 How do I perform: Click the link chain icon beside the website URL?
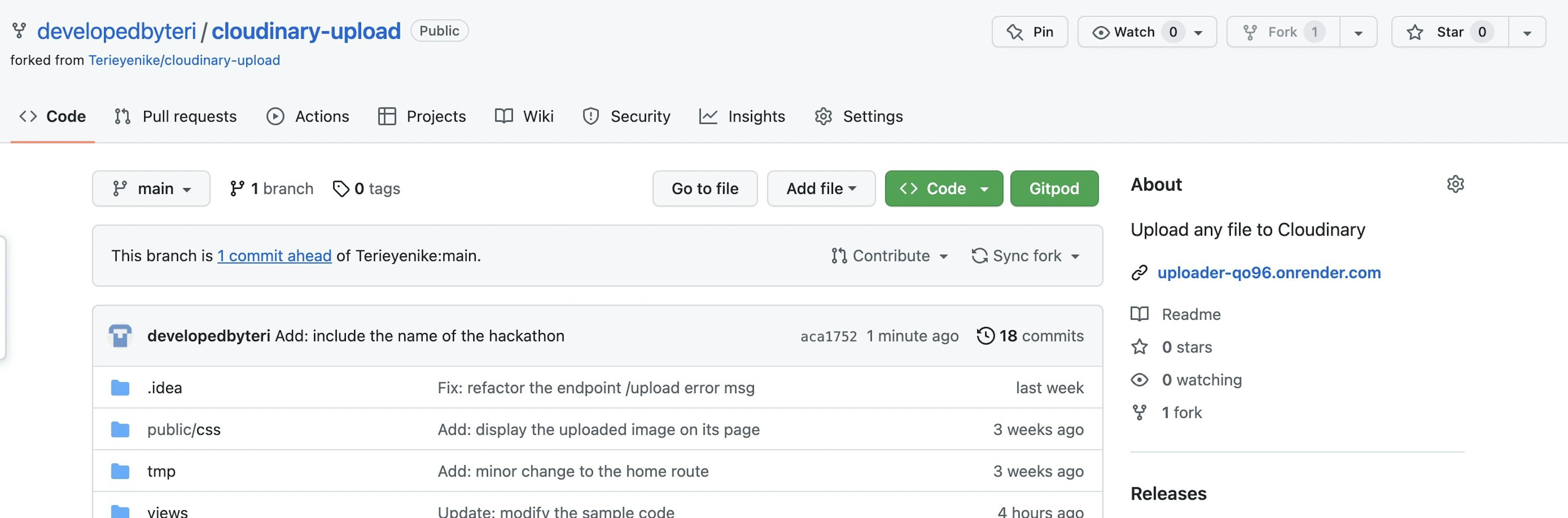1139,273
